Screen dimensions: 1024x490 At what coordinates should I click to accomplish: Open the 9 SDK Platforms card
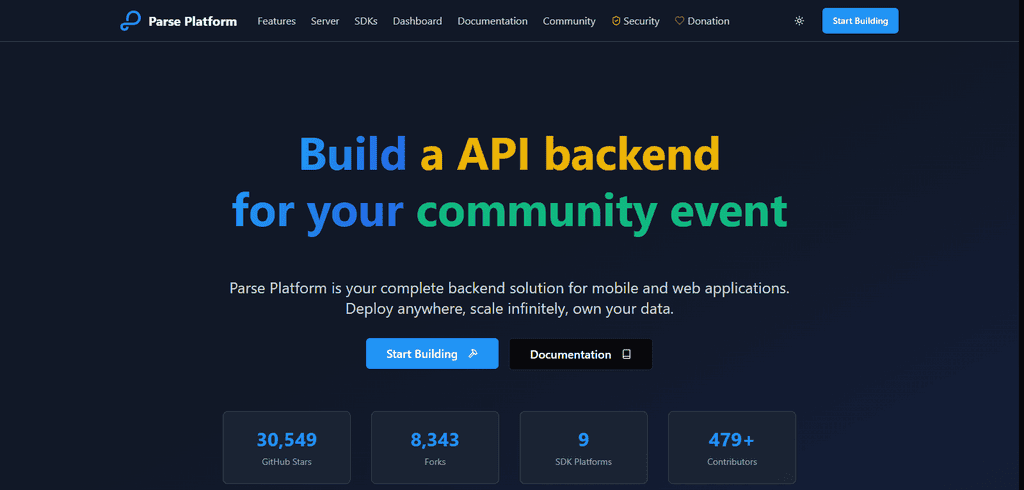[x=583, y=448]
